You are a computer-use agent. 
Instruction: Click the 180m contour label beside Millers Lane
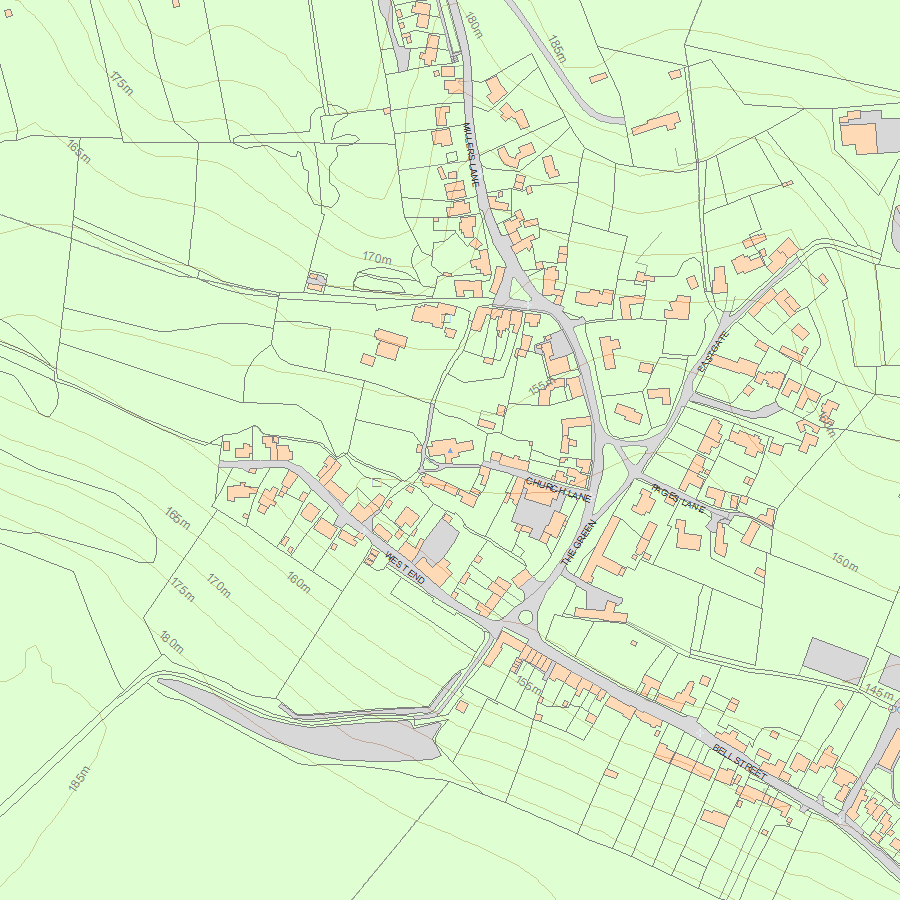tap(474, 25)
